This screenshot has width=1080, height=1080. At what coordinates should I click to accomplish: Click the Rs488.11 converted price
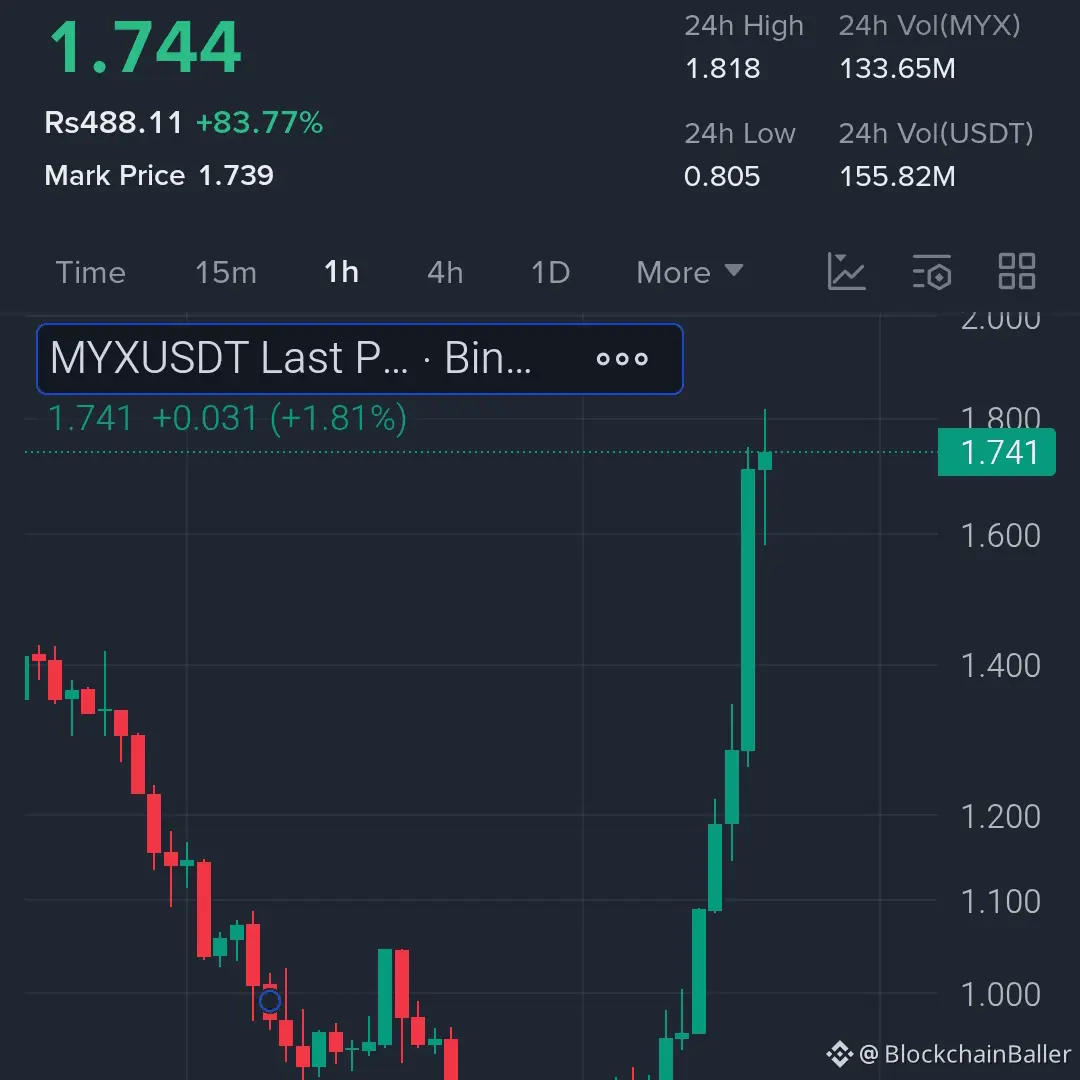point(113,123)
